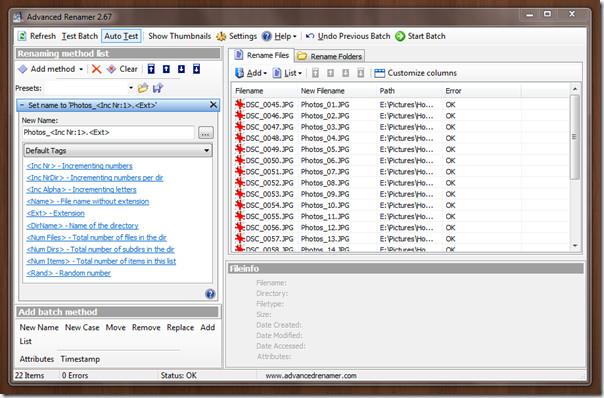Click the '...' button beside New Name
The width and height of the screenshot is (604, 398).
coord(205,133)
